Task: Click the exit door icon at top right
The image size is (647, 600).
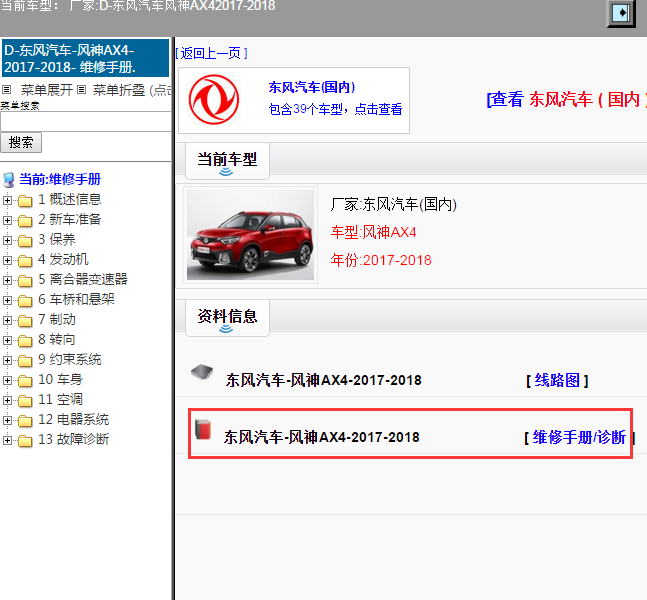Action: coord(621,13)
